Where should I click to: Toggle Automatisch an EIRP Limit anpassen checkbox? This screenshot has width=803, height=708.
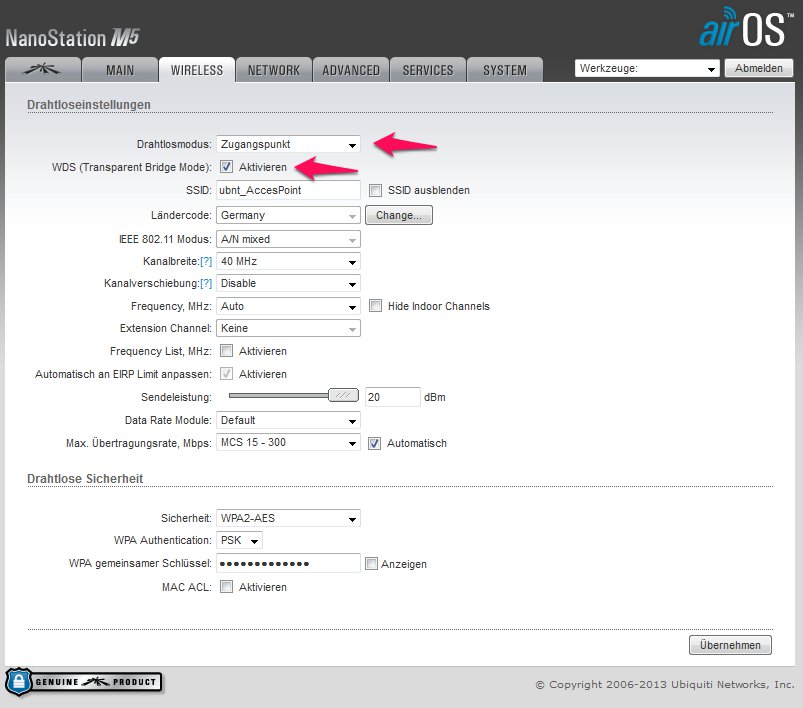point(226,374)
